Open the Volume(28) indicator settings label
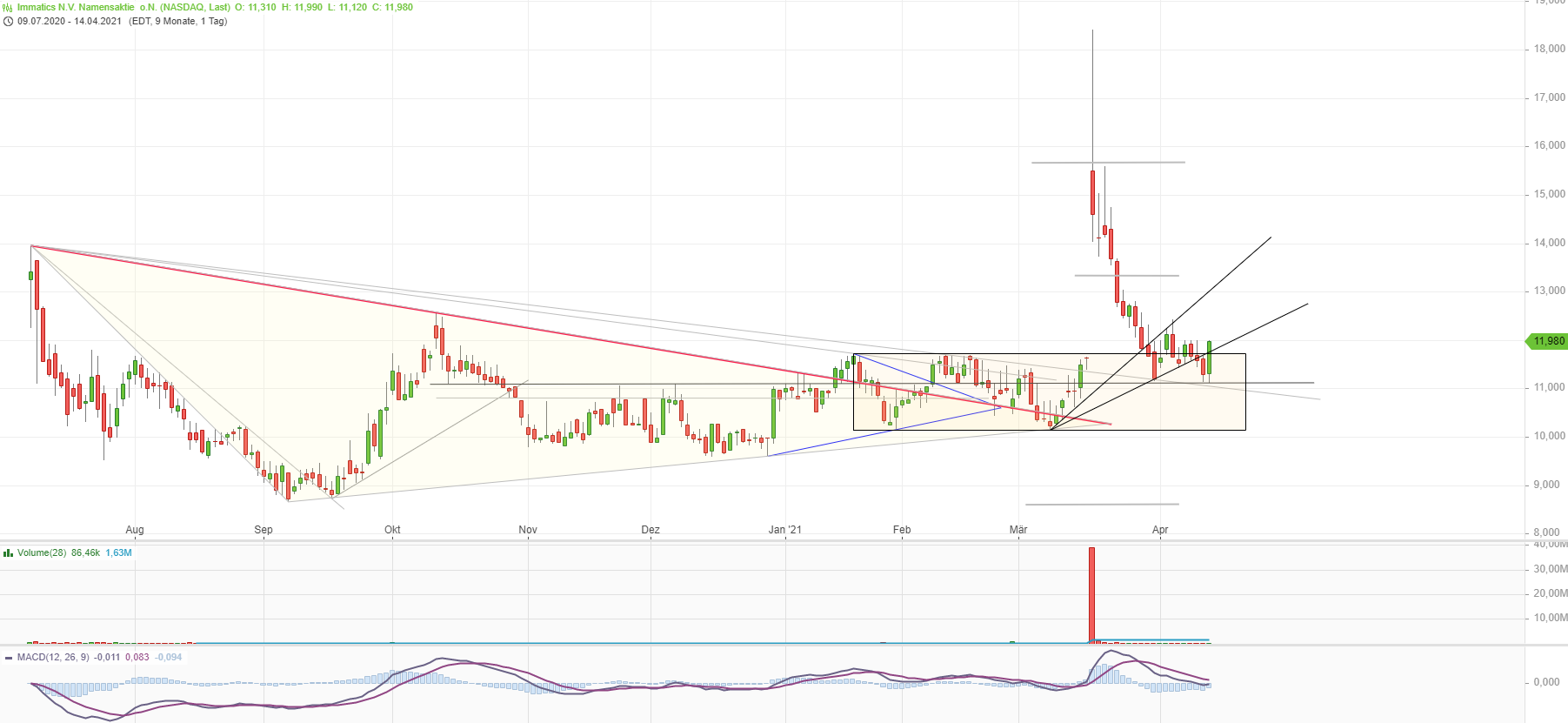 42,552
